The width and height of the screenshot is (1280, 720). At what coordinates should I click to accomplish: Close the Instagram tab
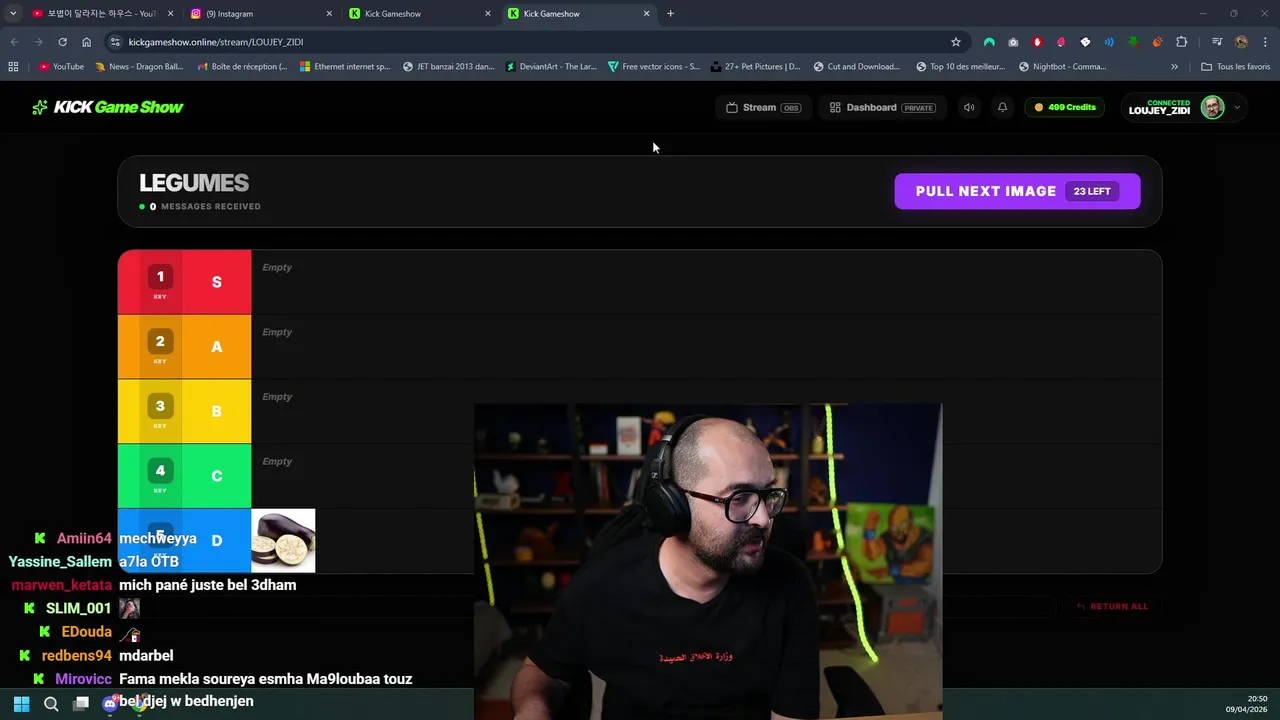pos(329,13)
